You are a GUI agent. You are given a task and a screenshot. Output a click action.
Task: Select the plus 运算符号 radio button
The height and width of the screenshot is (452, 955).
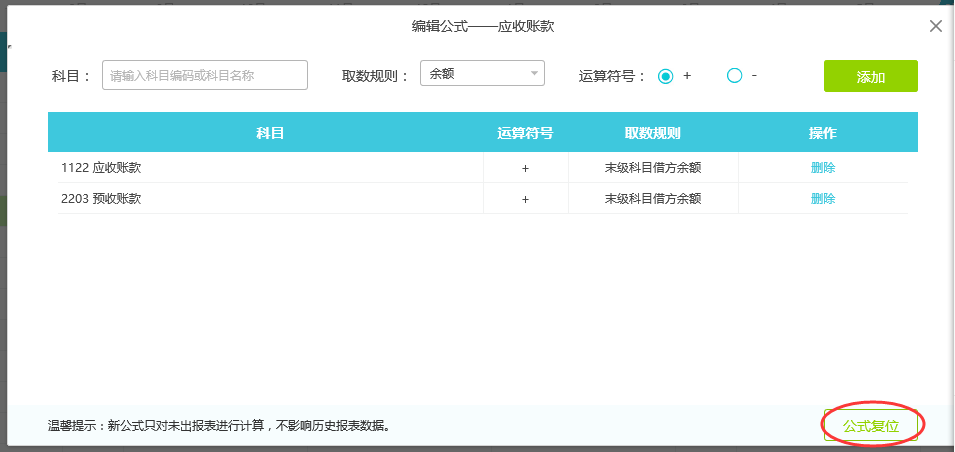[665, 76]
